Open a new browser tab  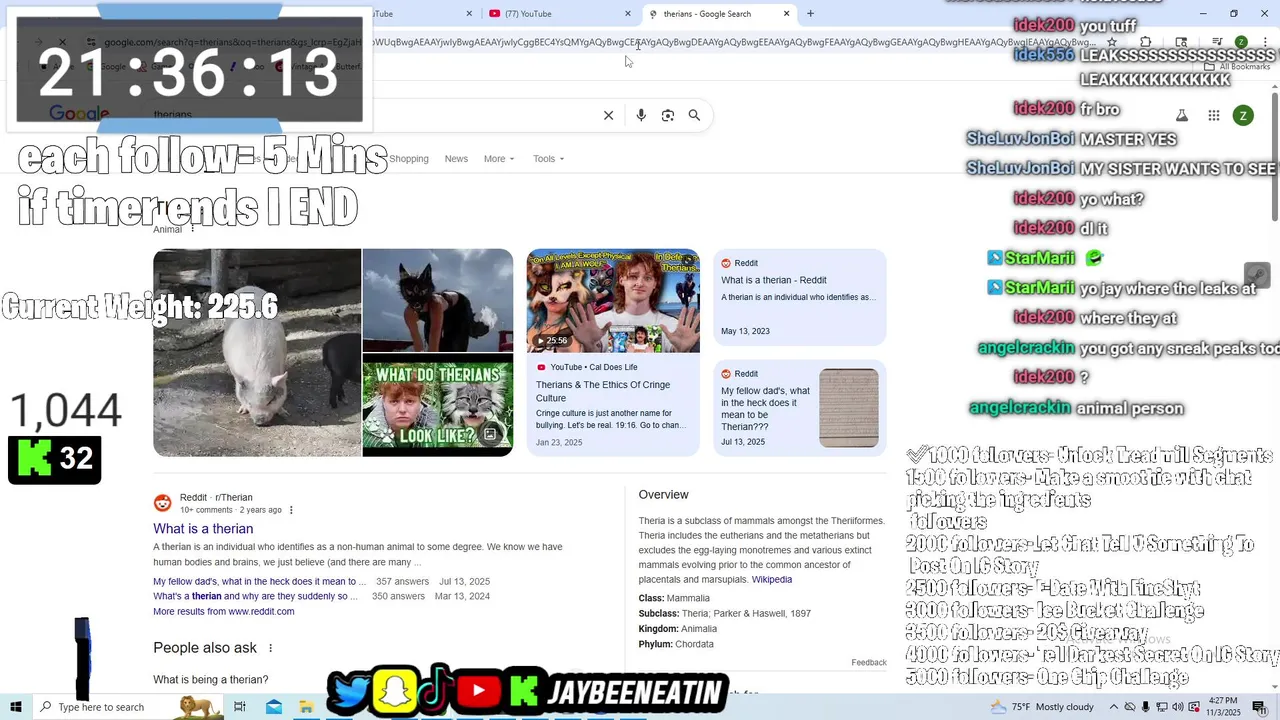pos(810,14)
